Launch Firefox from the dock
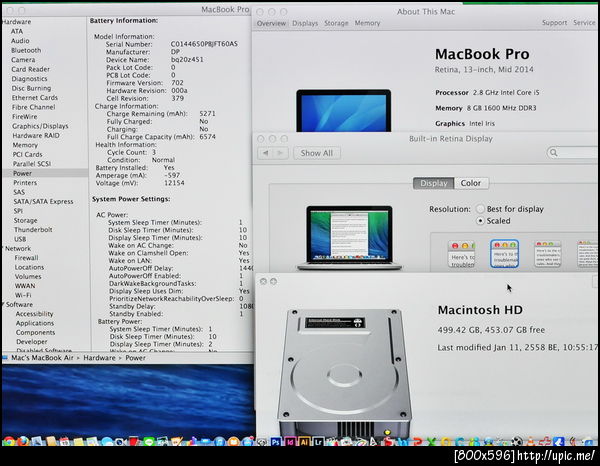This screenshot has height=466, width=600. (23, 441)
